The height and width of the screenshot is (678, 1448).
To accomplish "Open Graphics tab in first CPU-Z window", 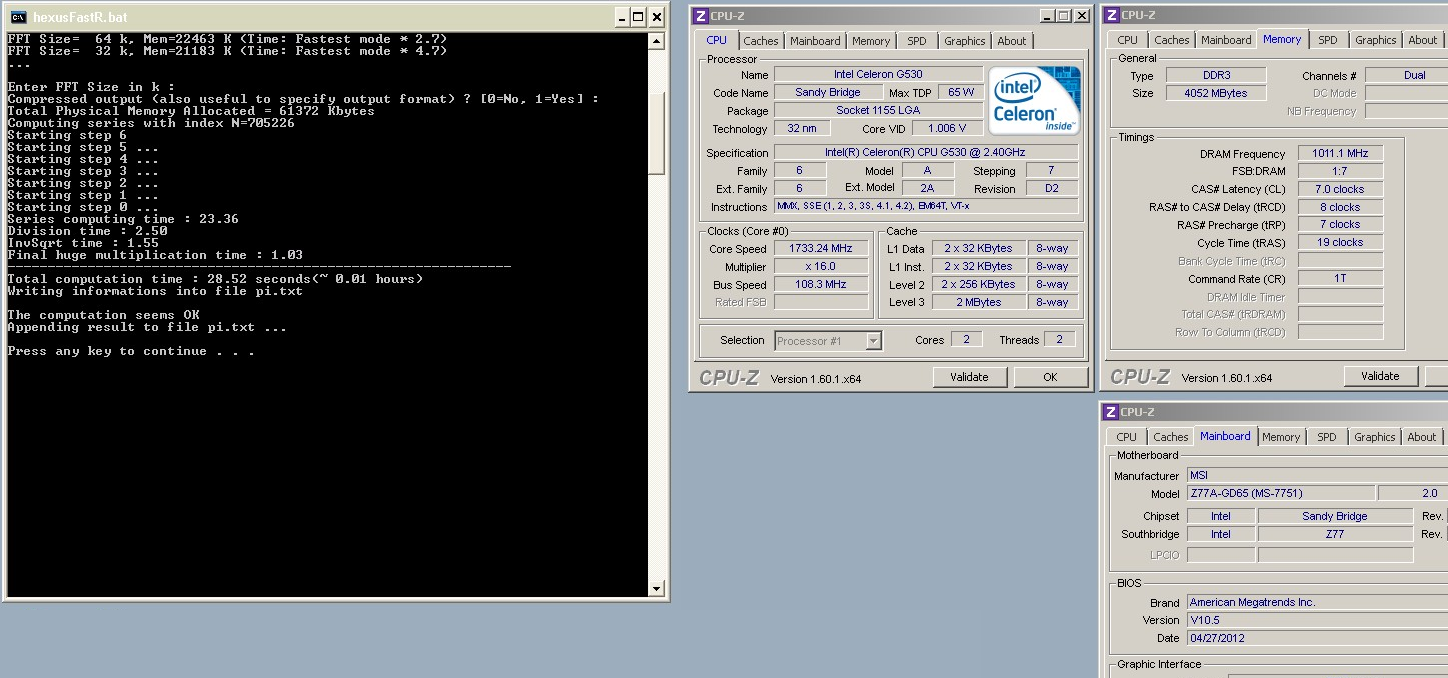I will tap(965, 41).
